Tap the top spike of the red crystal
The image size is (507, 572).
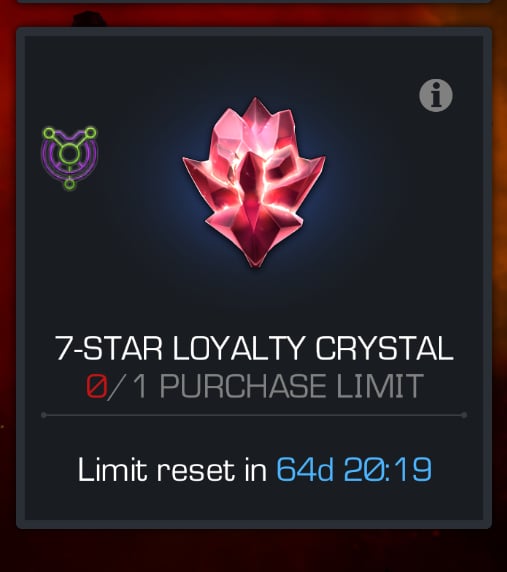(255, 106)
